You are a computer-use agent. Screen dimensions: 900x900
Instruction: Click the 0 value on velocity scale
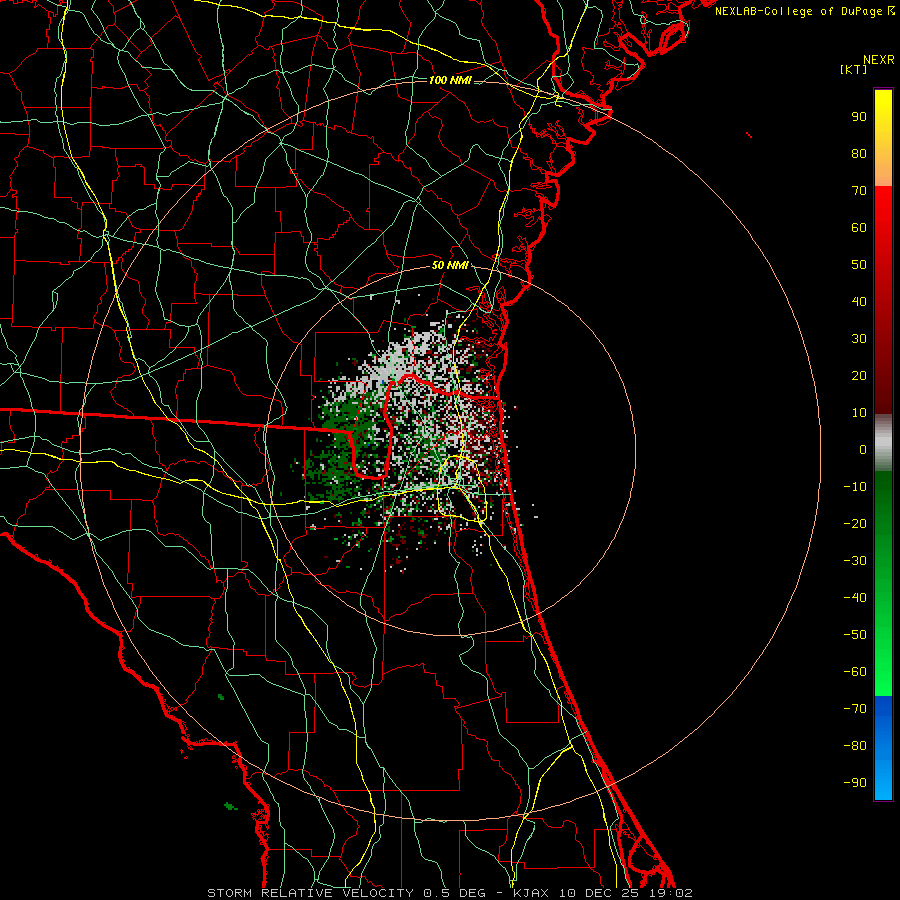point(863,450)
